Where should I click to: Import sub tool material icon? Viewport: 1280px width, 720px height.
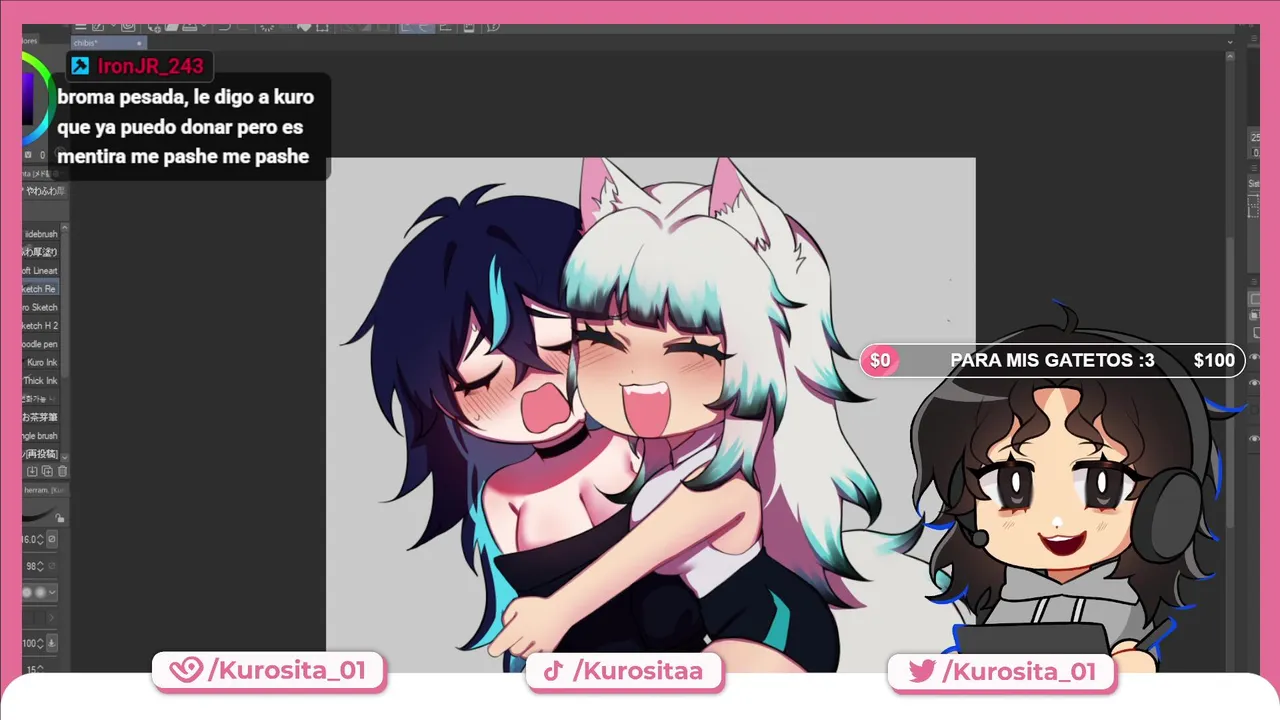(32, 471)
